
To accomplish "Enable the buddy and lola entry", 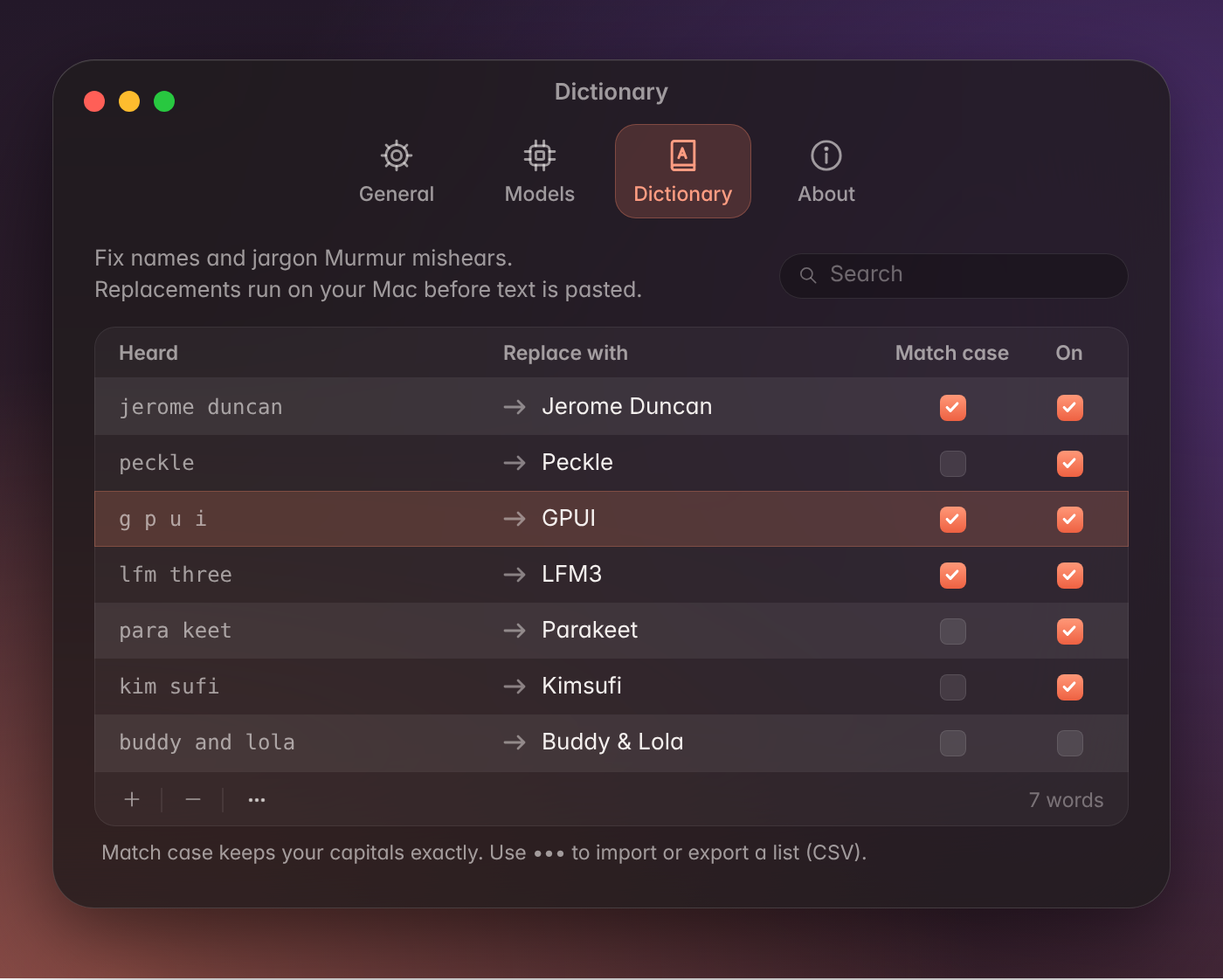I will coord(1070,743).
